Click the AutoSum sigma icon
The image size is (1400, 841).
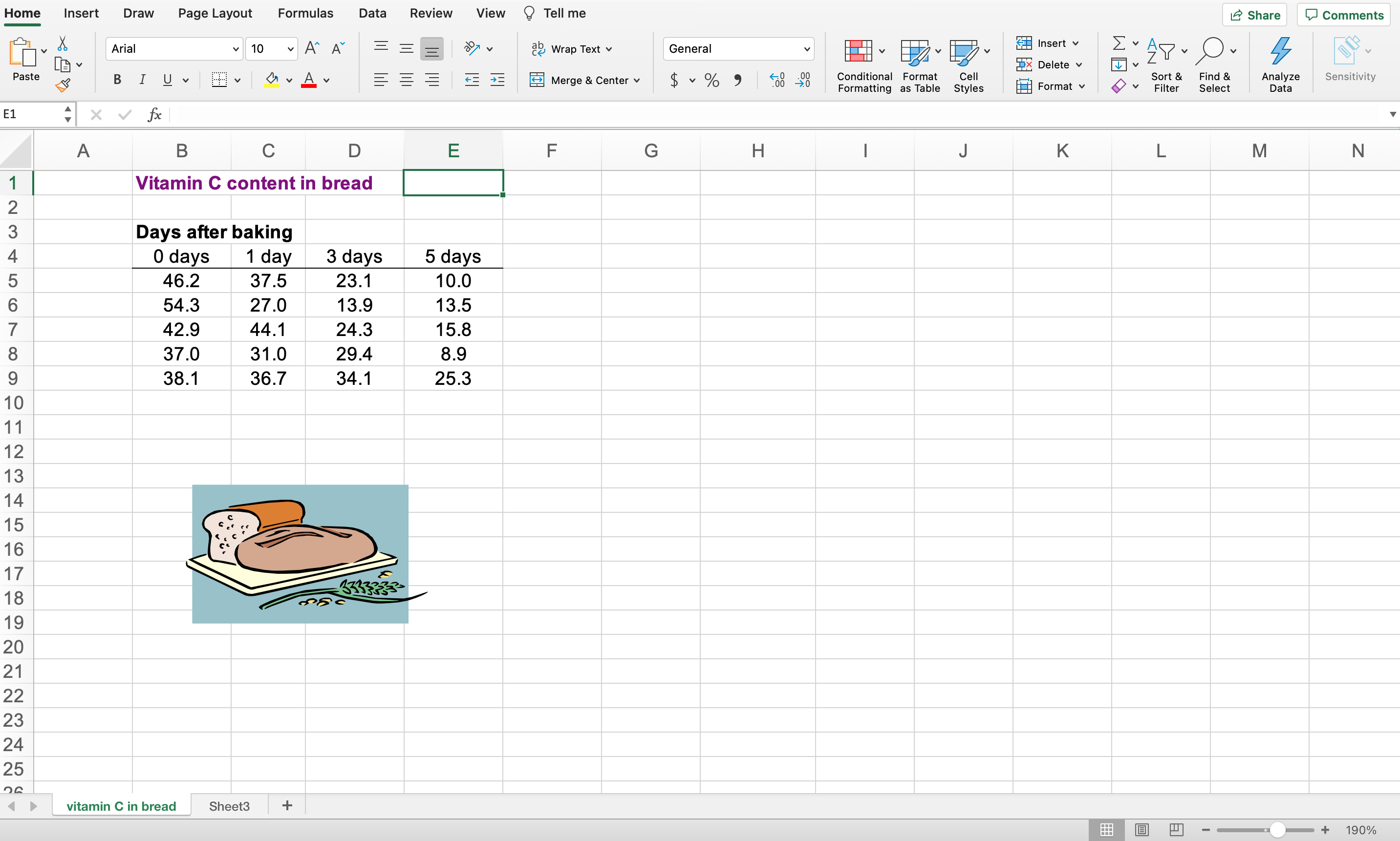(x=1118, y=43)
